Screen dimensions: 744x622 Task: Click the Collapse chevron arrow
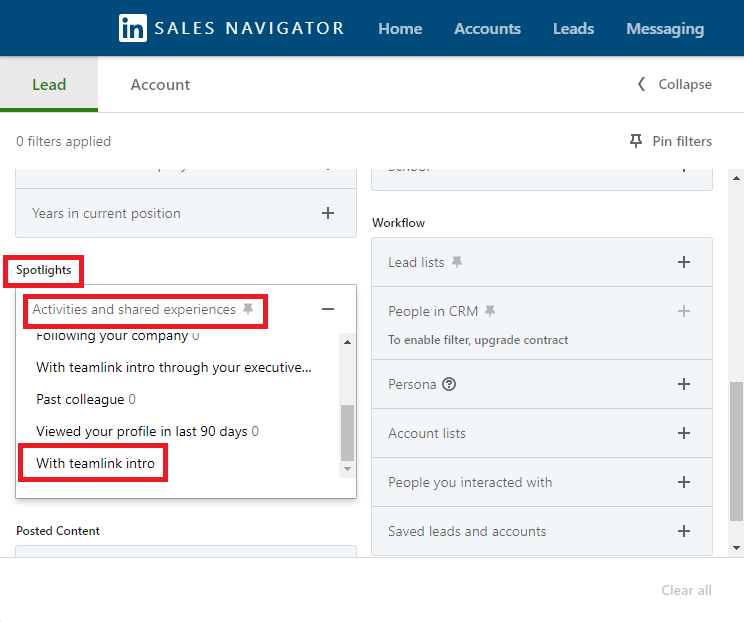pos(641,84)
